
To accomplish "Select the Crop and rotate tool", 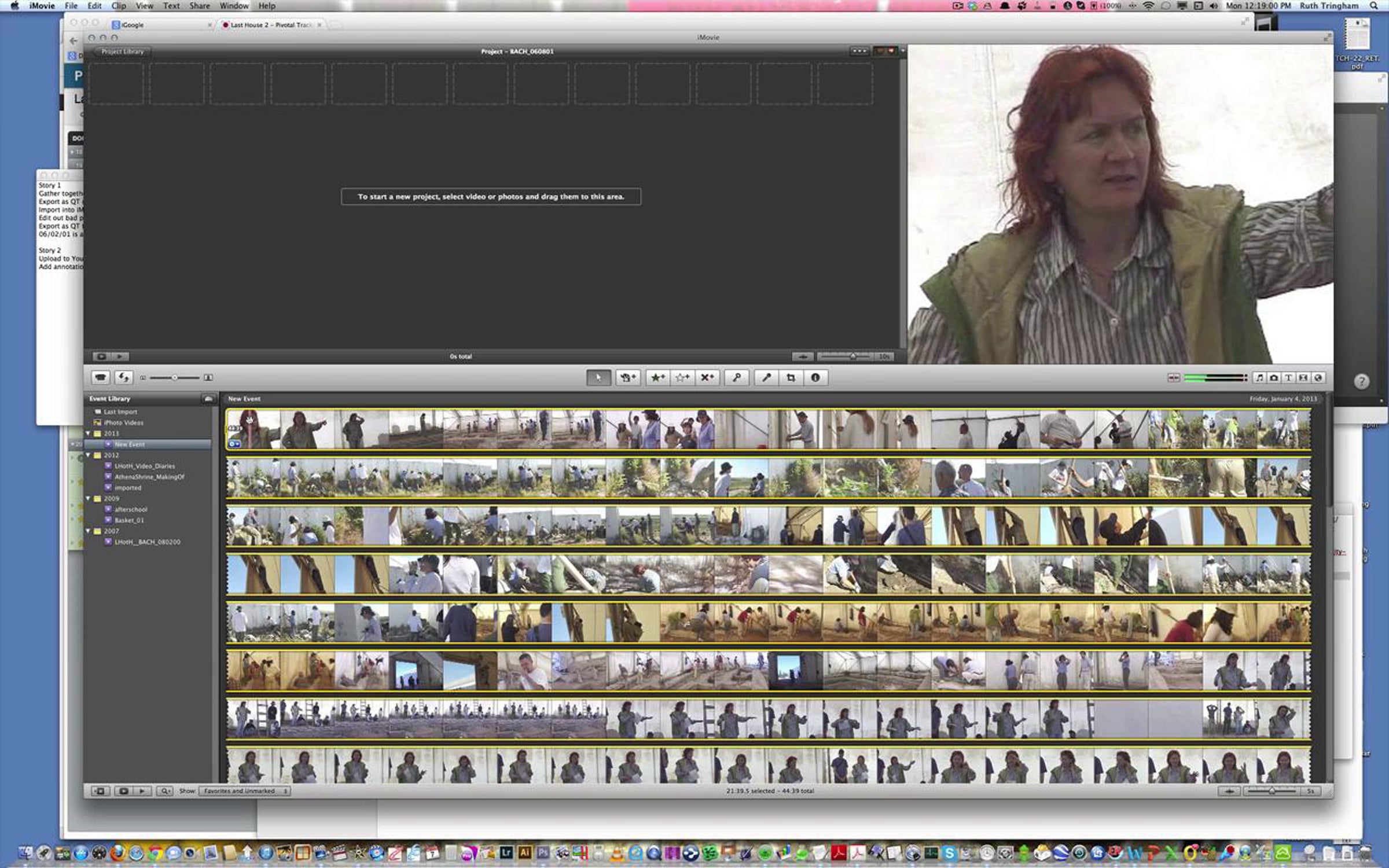I will pyautogui.click(x=791, y=378).
